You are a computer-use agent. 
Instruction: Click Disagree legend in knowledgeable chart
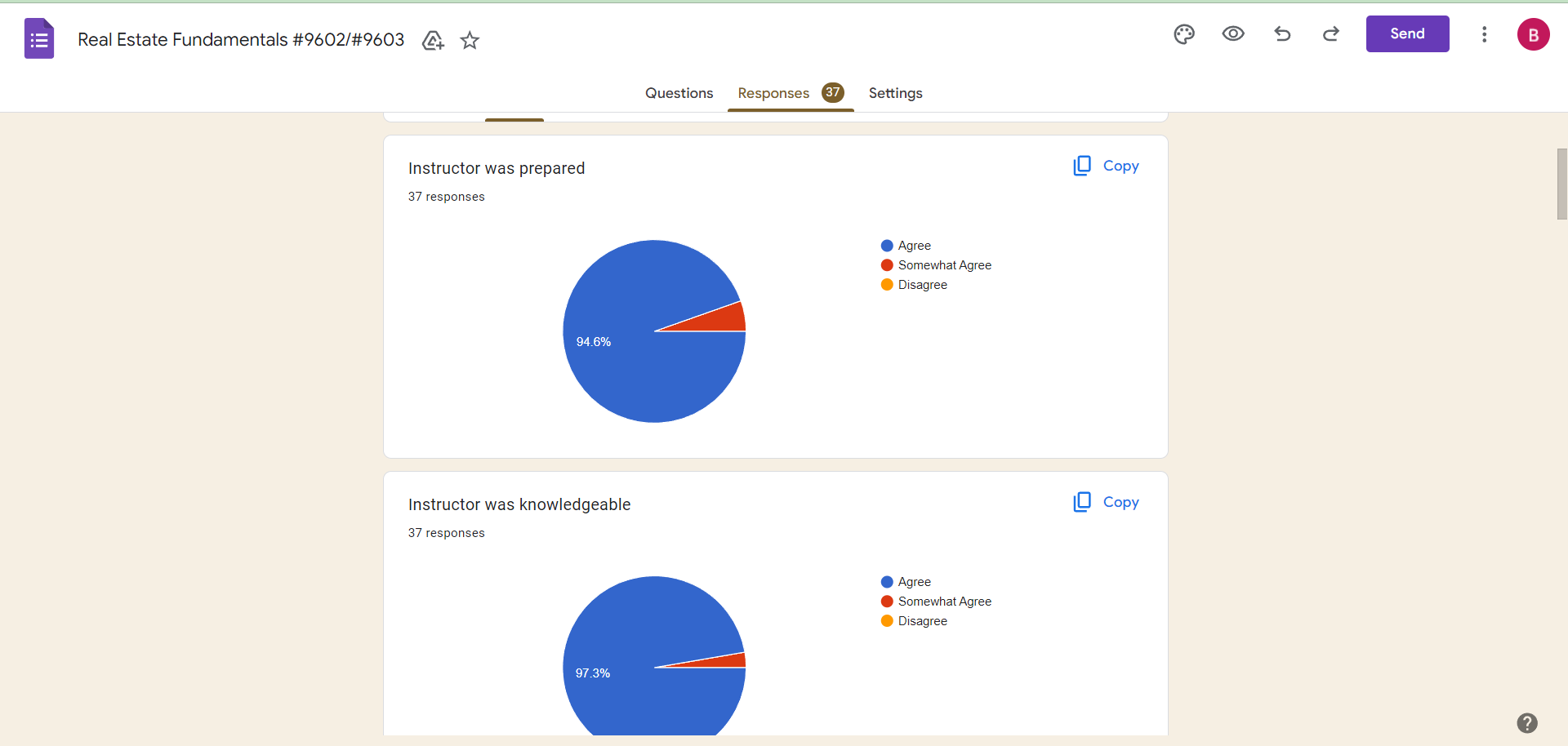coord(914,621)
